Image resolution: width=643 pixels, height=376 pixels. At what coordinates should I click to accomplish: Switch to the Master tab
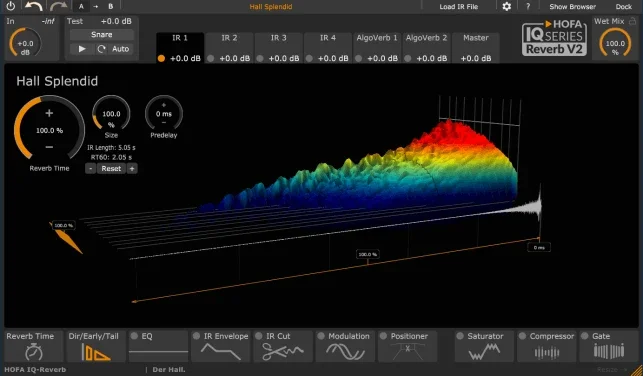[x=476, y=48]
